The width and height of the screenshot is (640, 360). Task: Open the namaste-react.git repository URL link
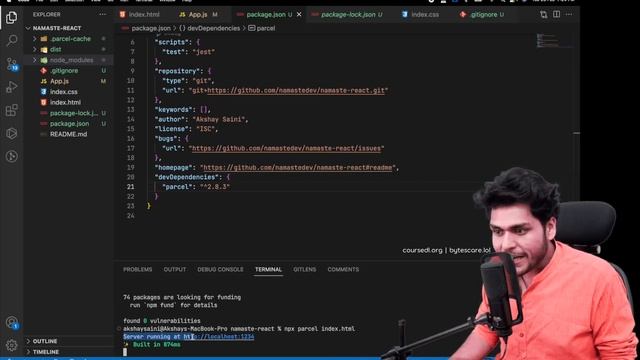pos(296,90)
